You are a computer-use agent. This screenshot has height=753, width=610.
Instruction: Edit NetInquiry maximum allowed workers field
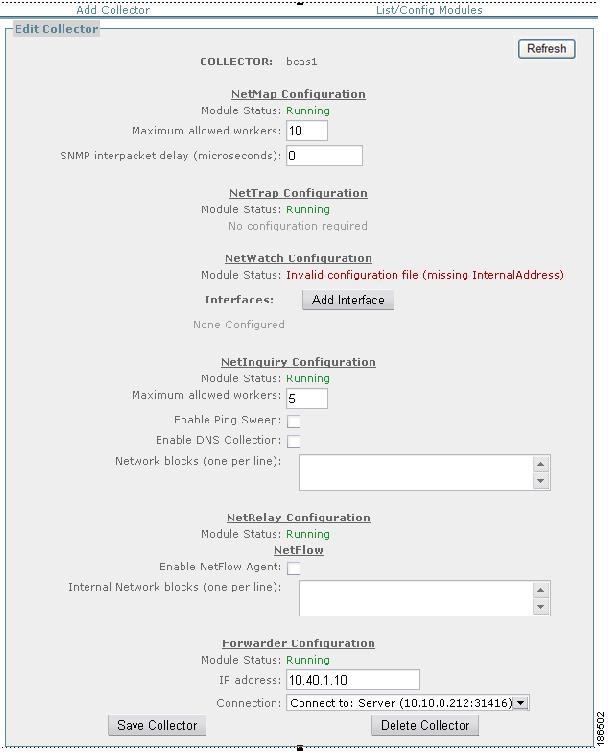coord(307,398)
